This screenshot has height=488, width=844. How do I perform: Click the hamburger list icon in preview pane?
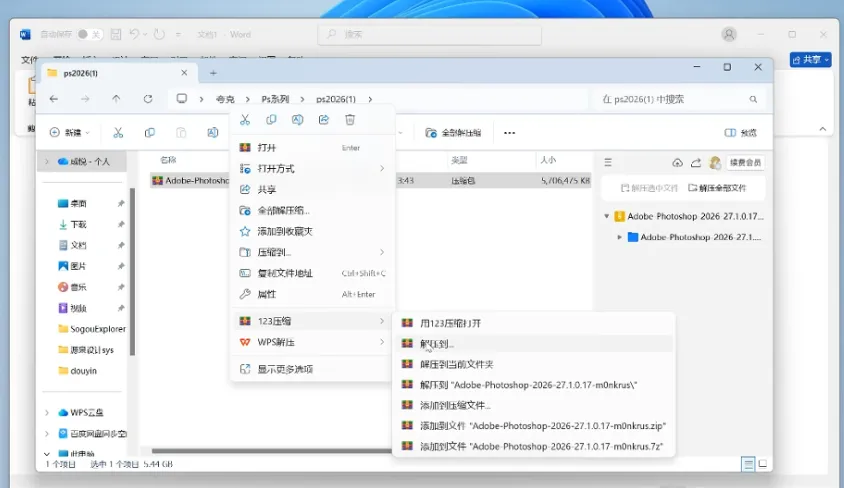point(608,162)
